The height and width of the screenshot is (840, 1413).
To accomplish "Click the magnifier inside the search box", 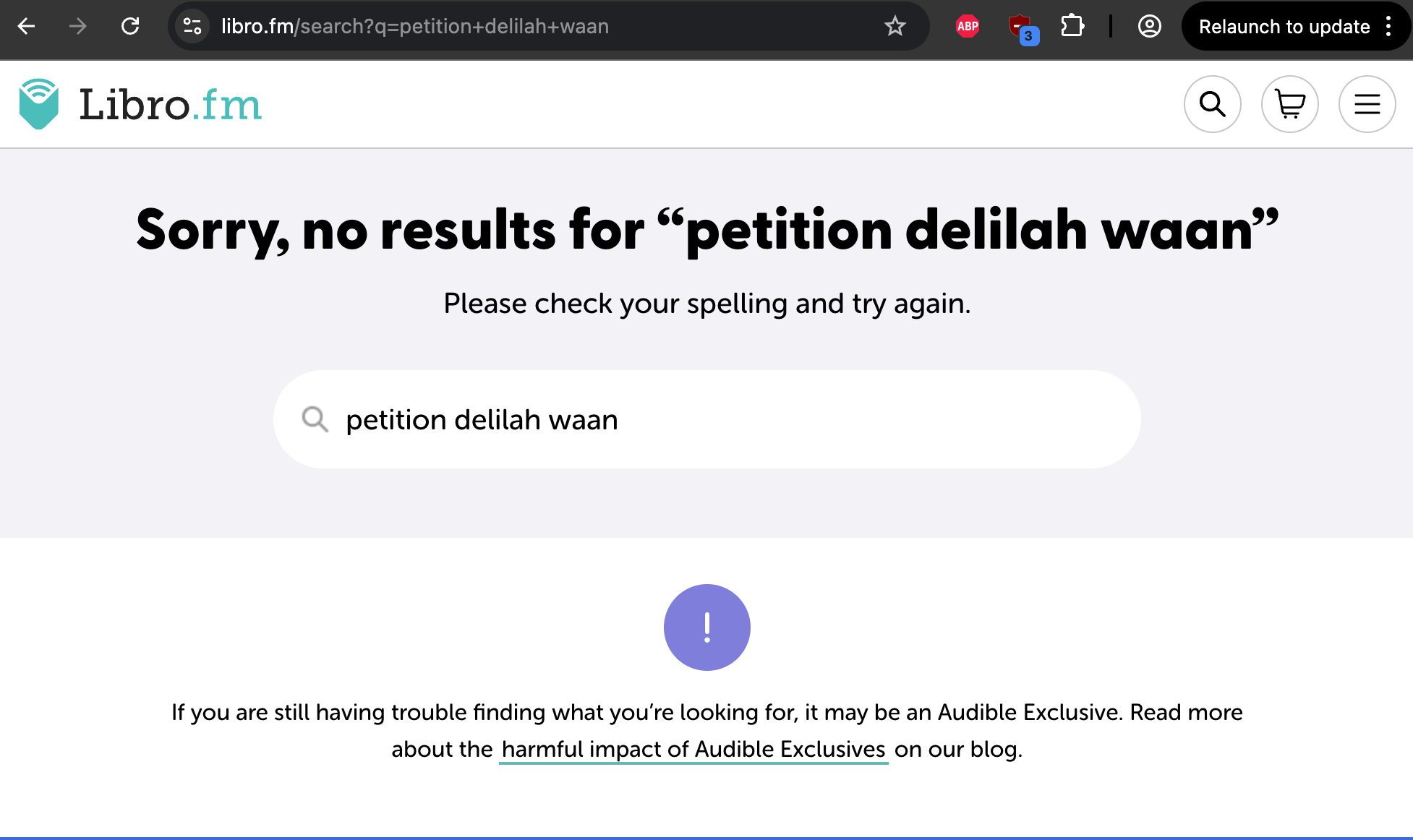I will [315, 419].
